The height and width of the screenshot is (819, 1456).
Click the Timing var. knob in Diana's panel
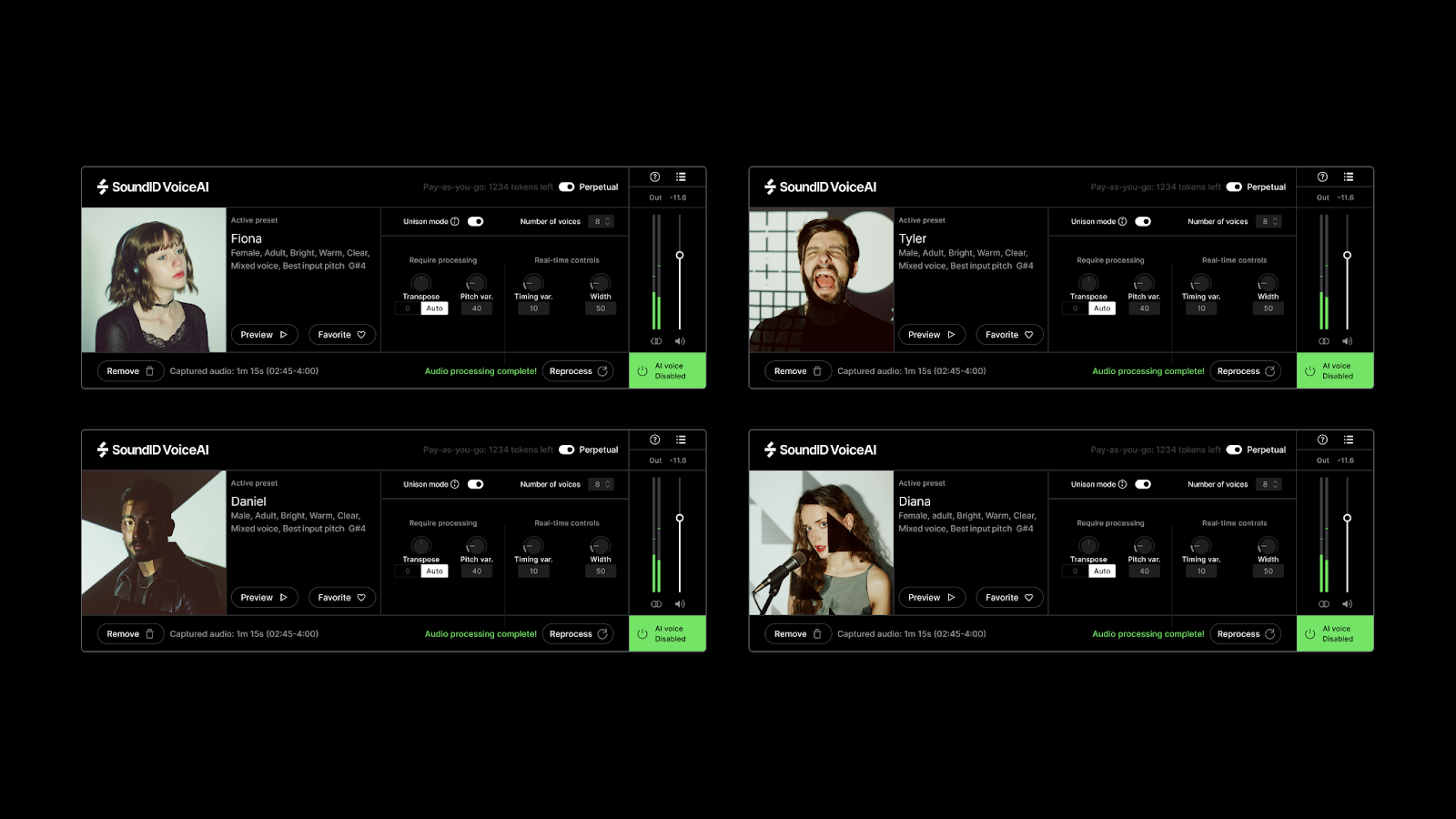[1201, 546]
